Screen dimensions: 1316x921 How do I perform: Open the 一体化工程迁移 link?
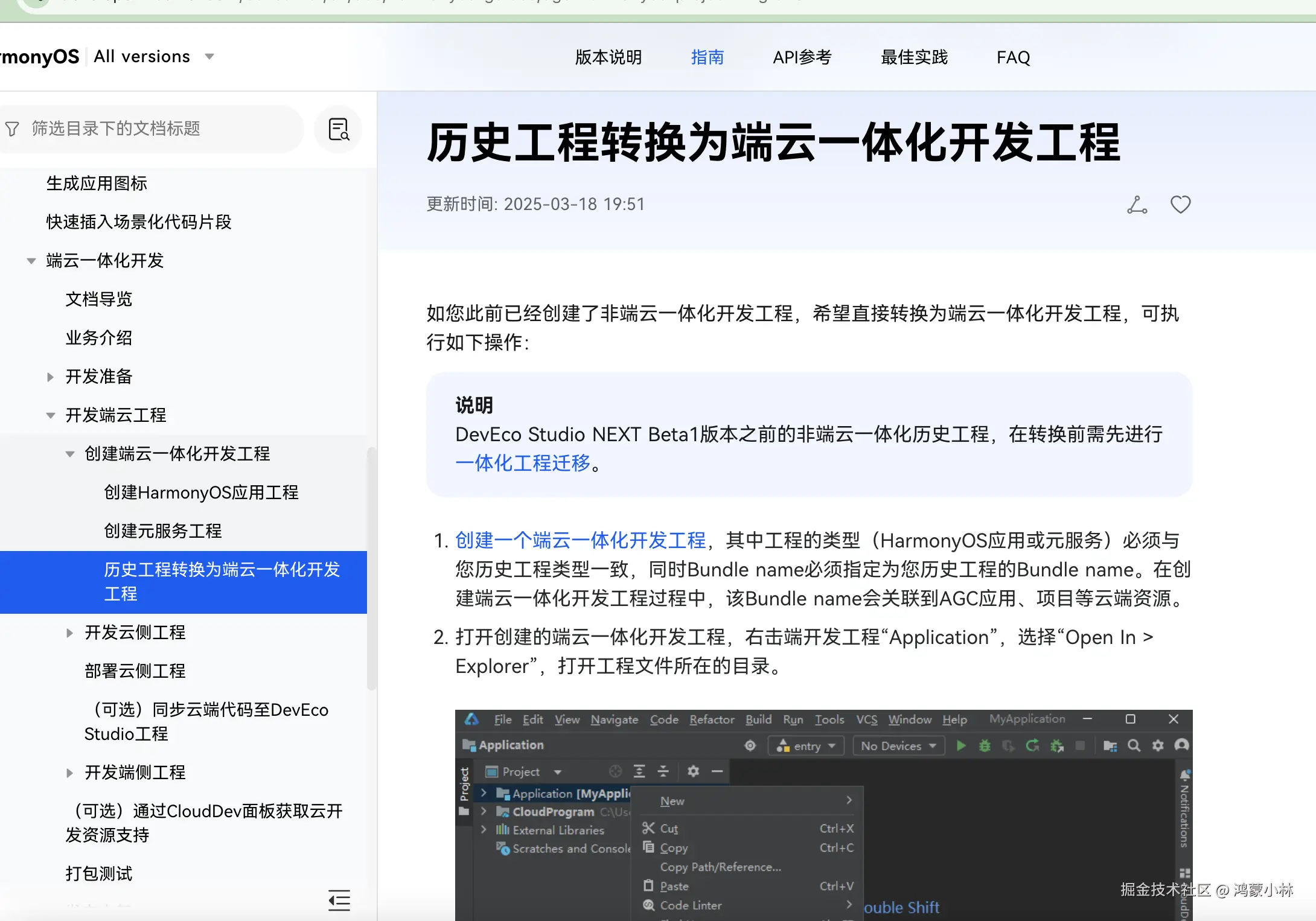(523, 463)
